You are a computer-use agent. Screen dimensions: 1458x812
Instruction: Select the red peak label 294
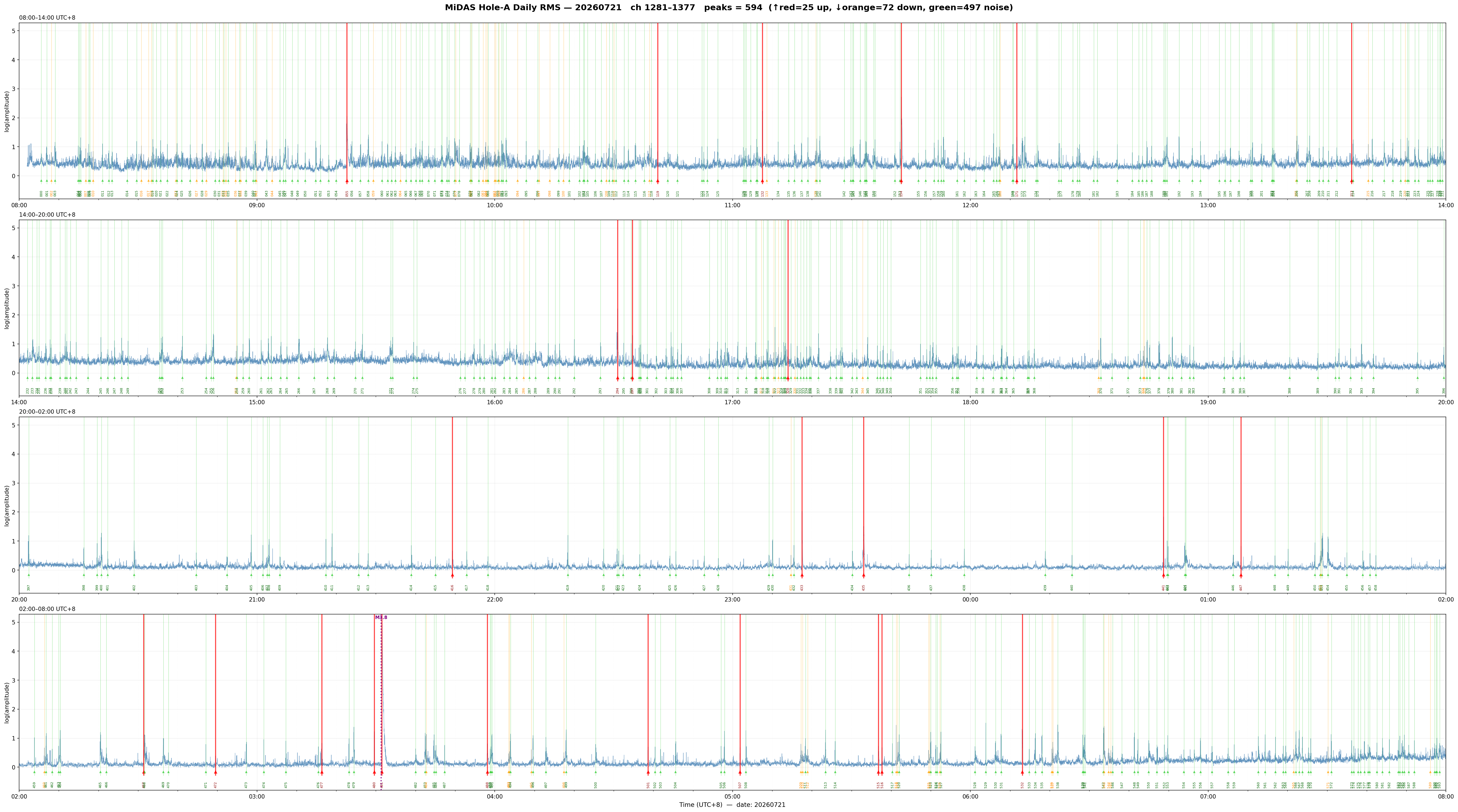click(x=617, y=391)
